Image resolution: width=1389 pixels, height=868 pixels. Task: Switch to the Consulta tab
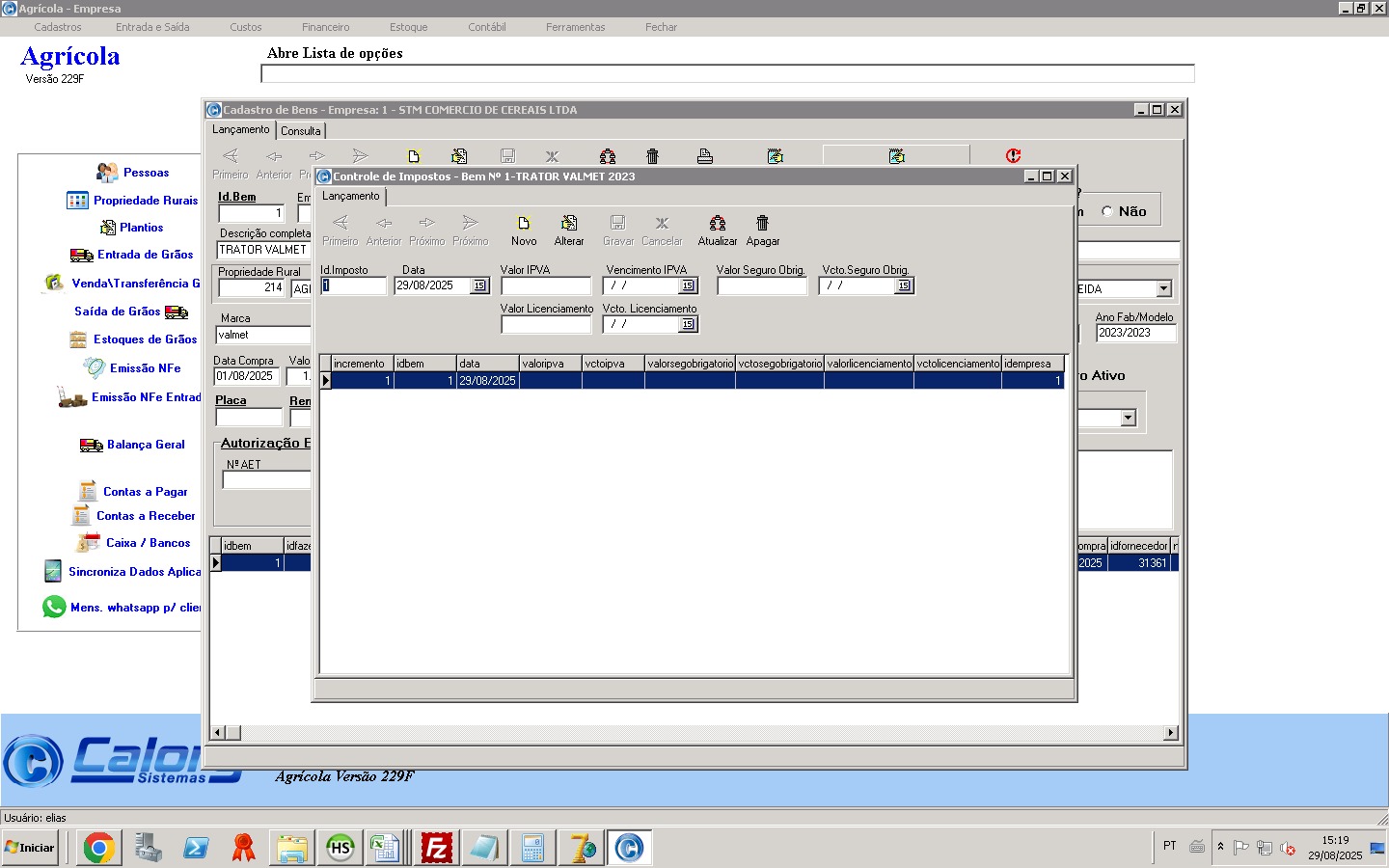tap(301, 131)
